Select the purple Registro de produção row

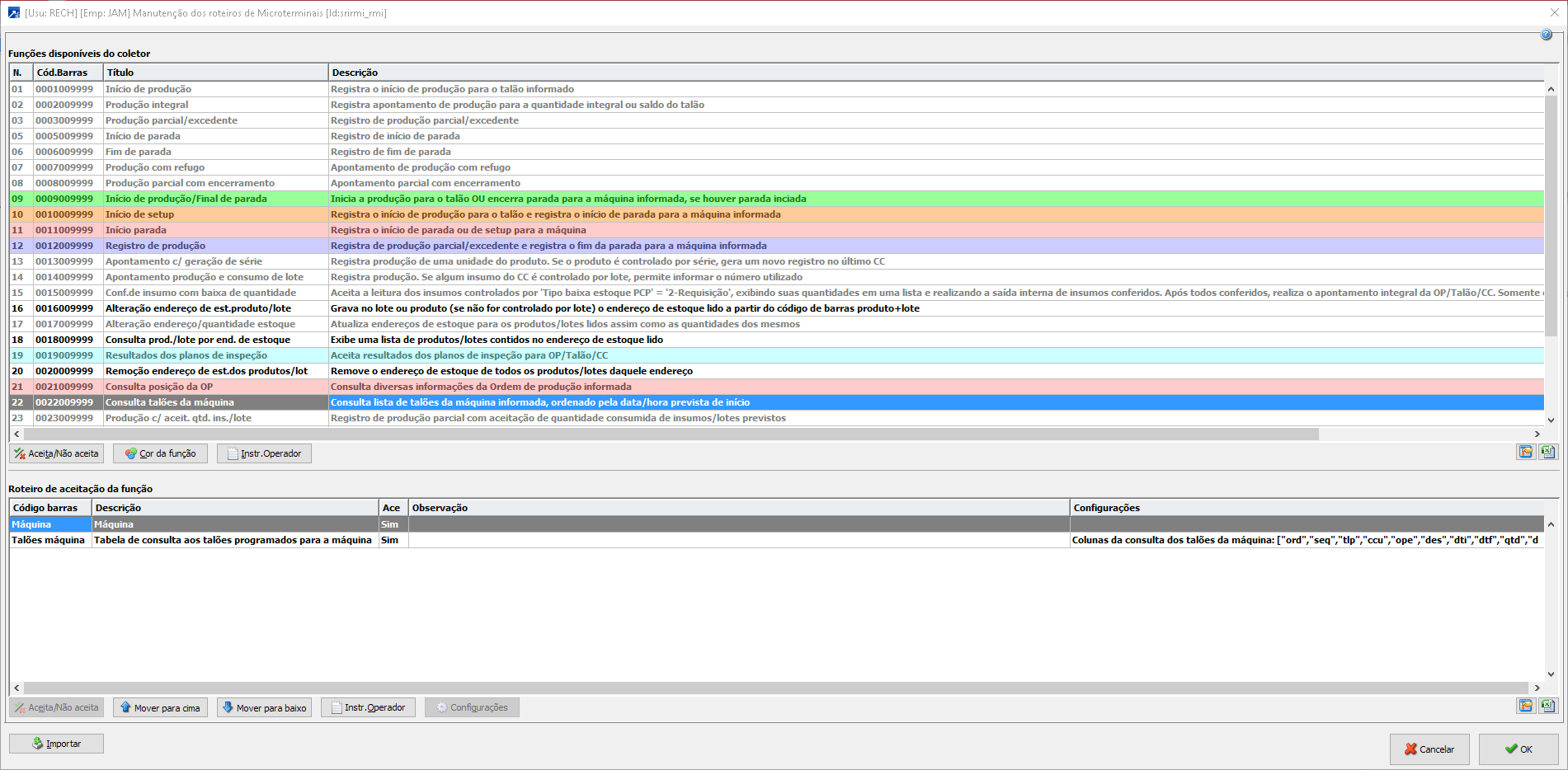pos(777,246)
